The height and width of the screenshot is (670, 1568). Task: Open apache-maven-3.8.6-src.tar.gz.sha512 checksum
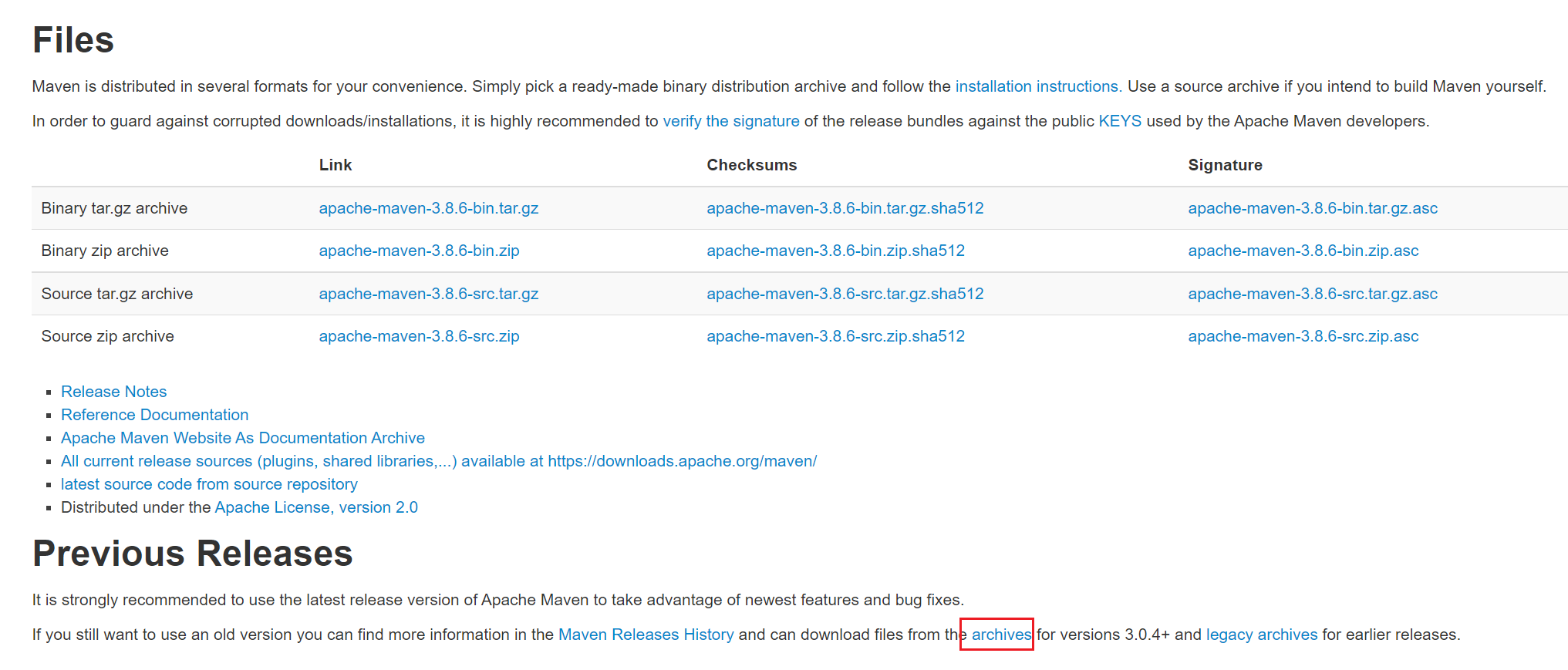pos(845,294)
